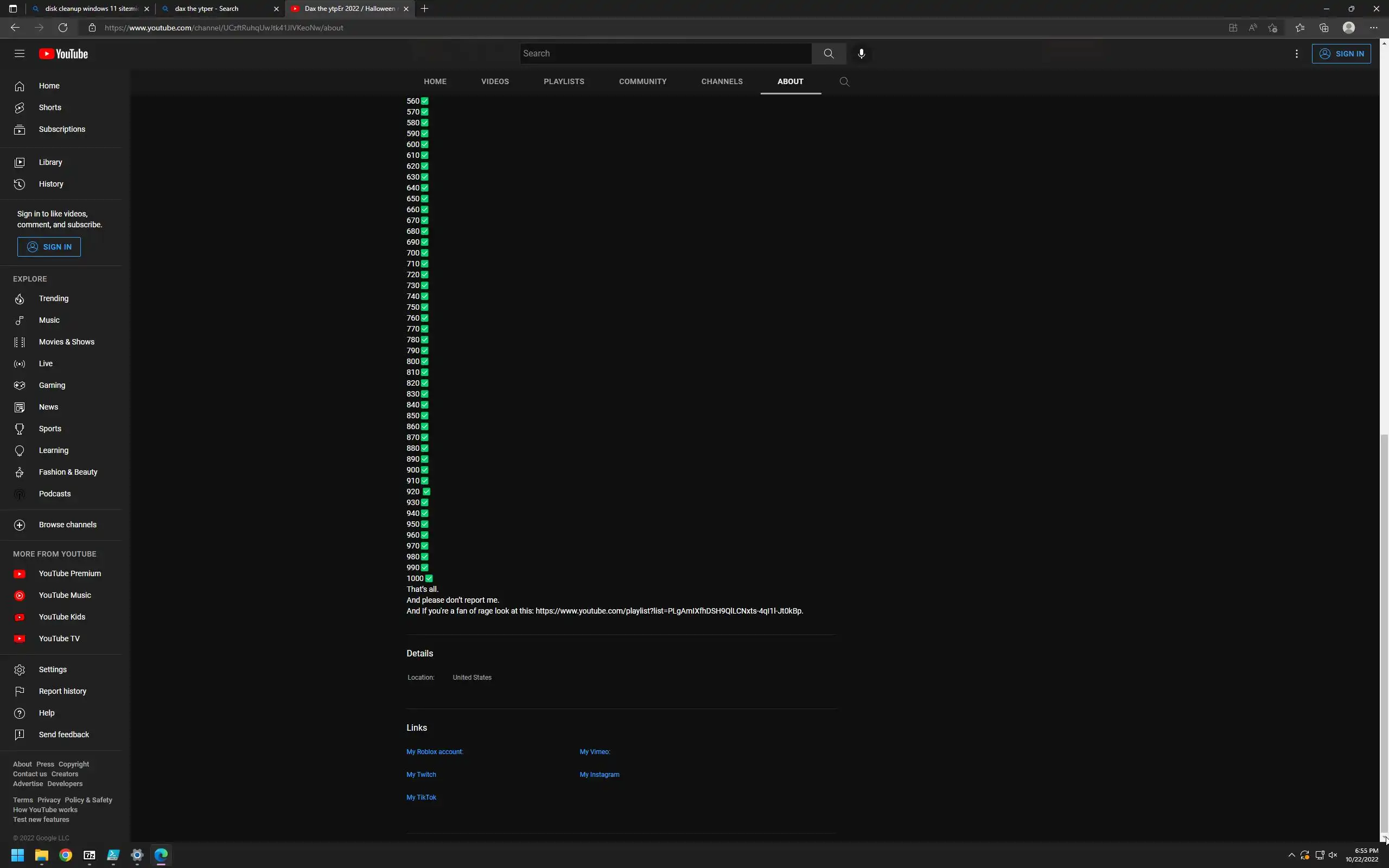Click the SIGN IN button in the sidebar
1389x868 pixels.
click(49, 247)
